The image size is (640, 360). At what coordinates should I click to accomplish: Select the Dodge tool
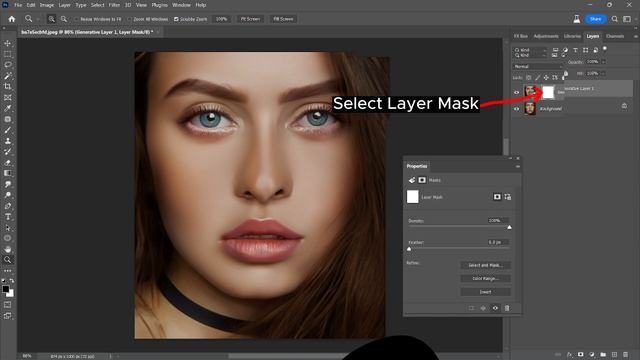coord(7,195)
